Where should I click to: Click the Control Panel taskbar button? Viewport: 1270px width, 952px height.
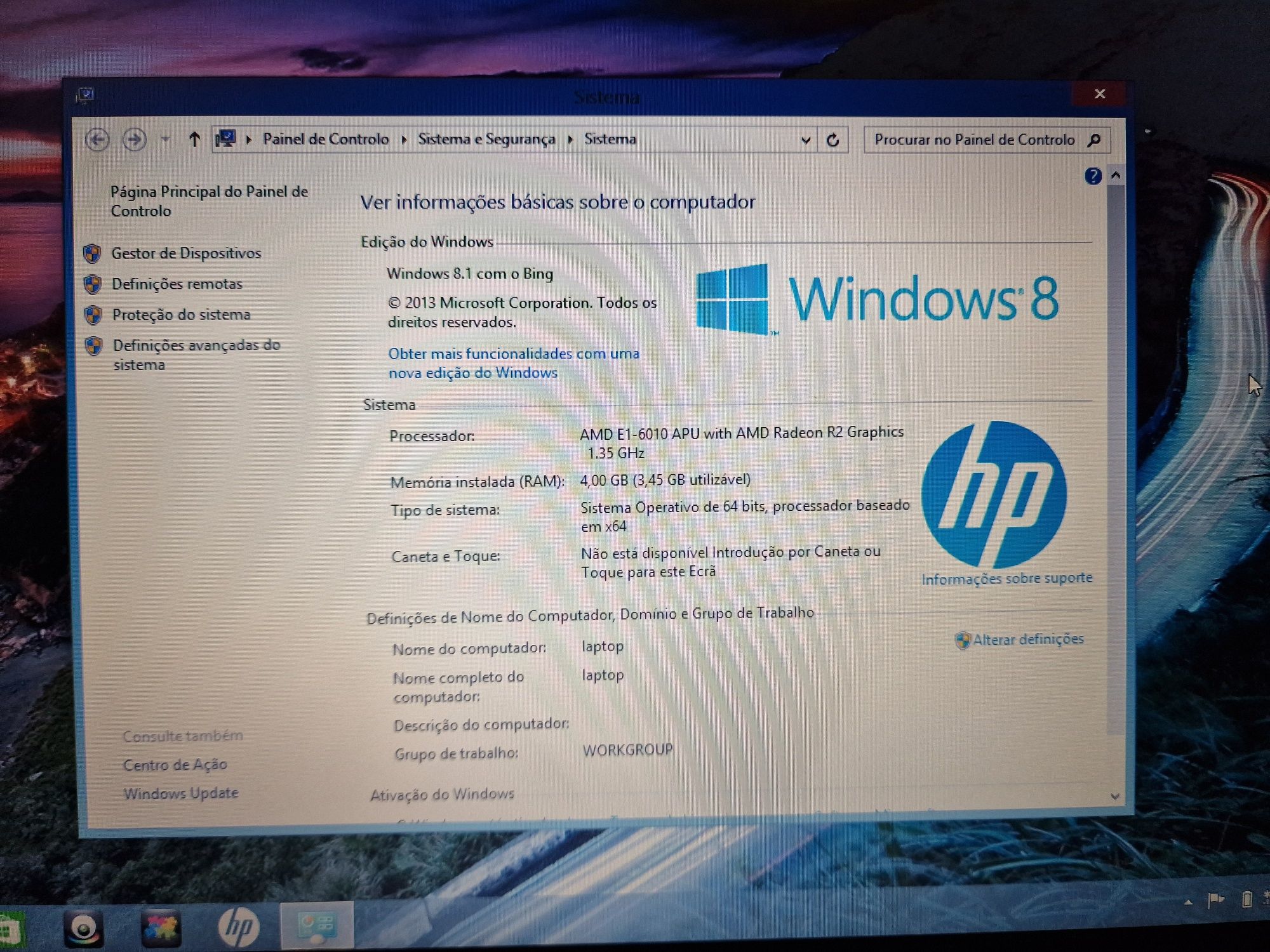(316, 926)
